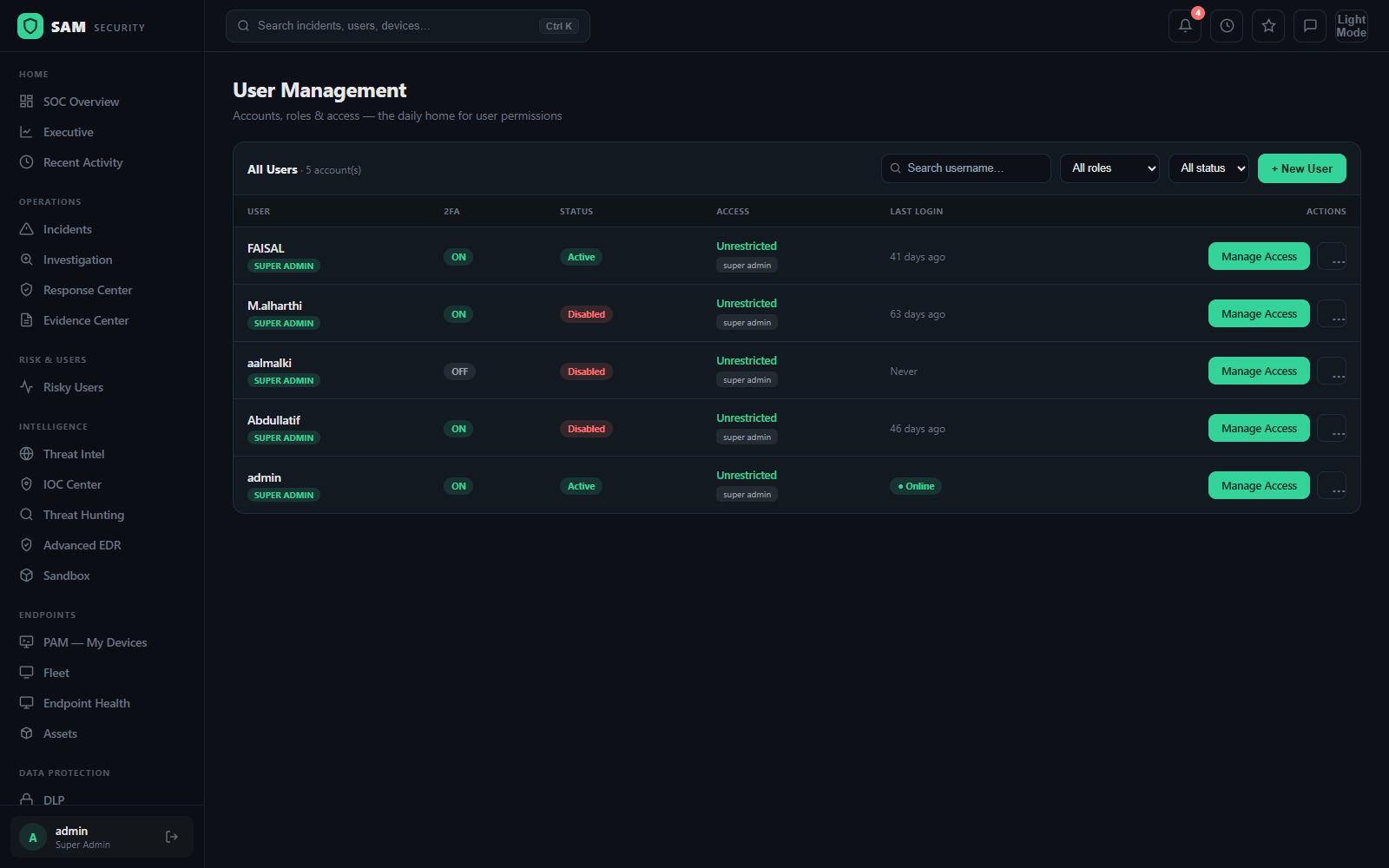1389x868 pixels.
Task: Click the Fleet monitor icon
Action: [26, 673]
